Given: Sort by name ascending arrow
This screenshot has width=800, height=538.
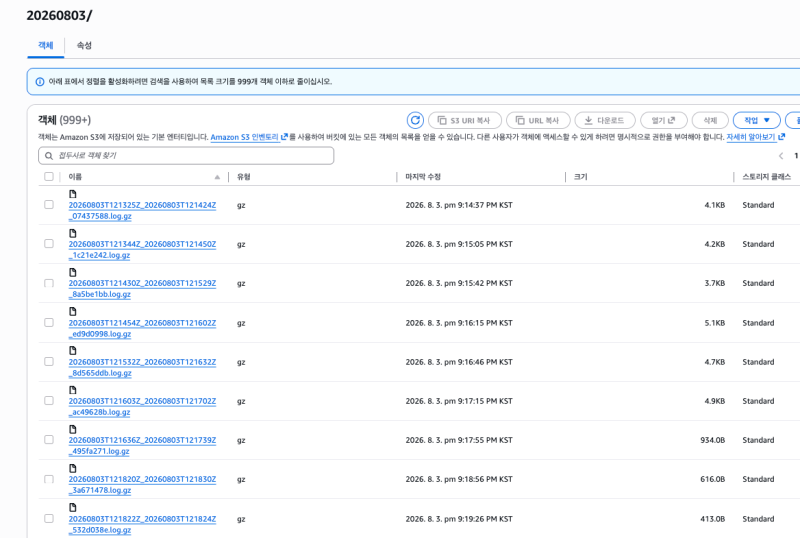Looking at the screenshot, I should (x=217, y=177).
